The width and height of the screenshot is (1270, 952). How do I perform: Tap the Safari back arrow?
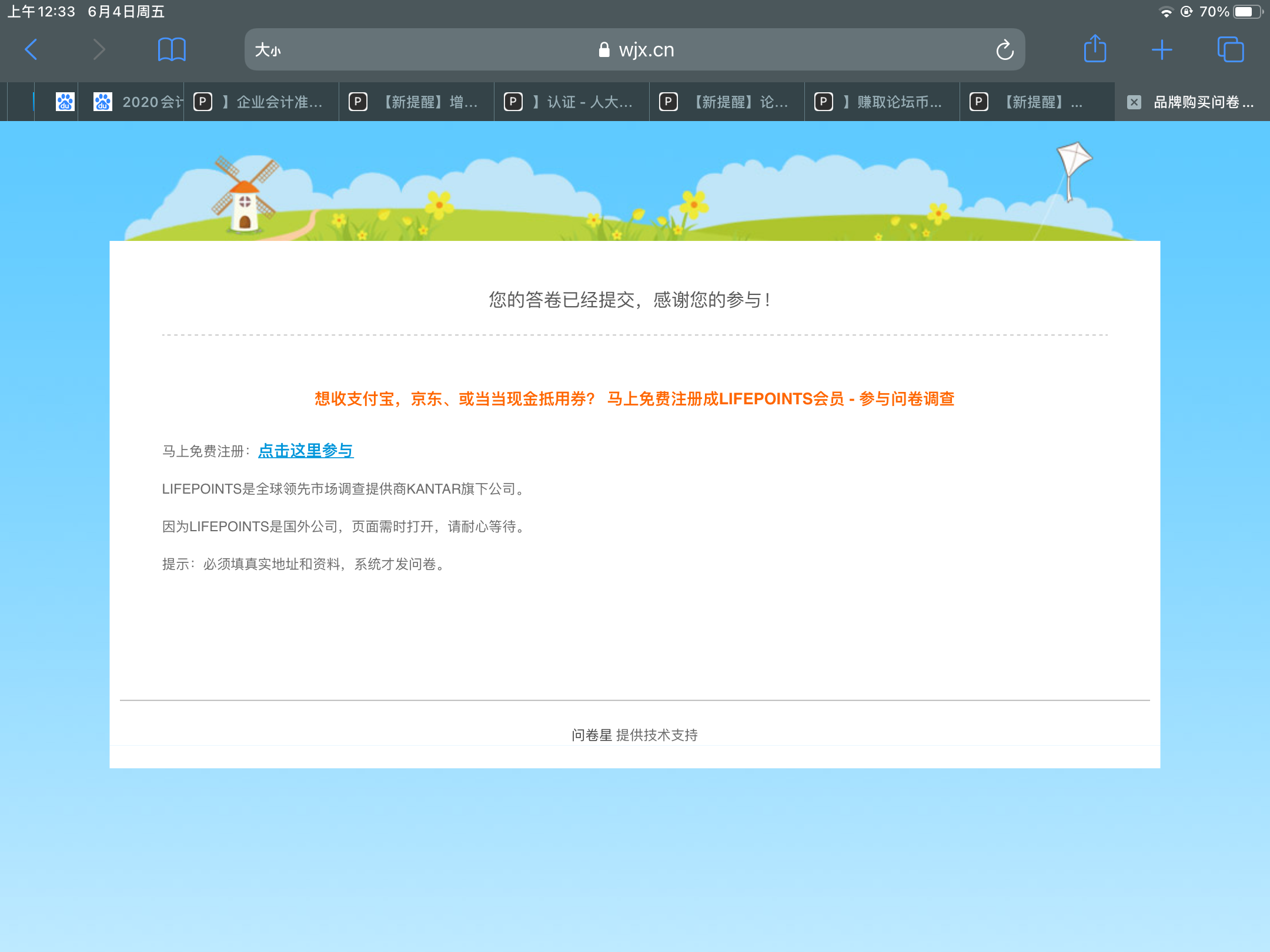(31, 49)
